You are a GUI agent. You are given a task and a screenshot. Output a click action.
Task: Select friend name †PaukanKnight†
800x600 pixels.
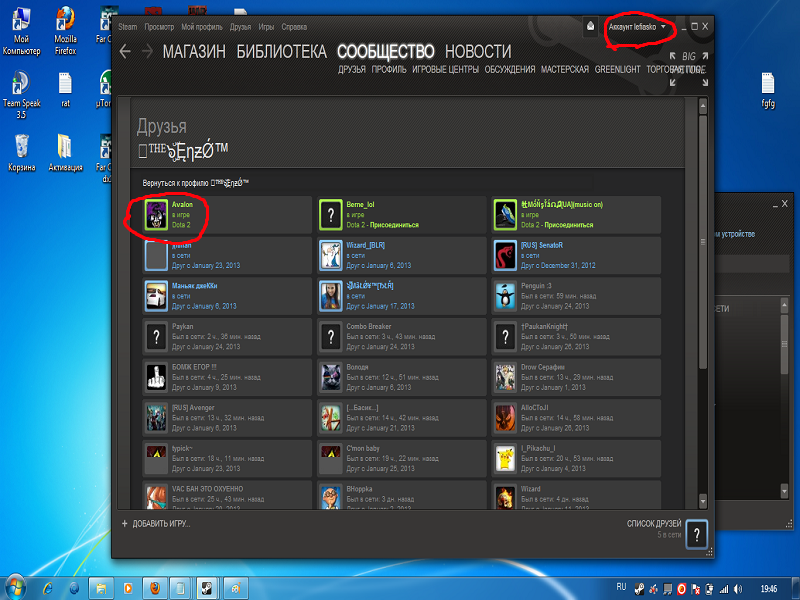click(544, 327)
